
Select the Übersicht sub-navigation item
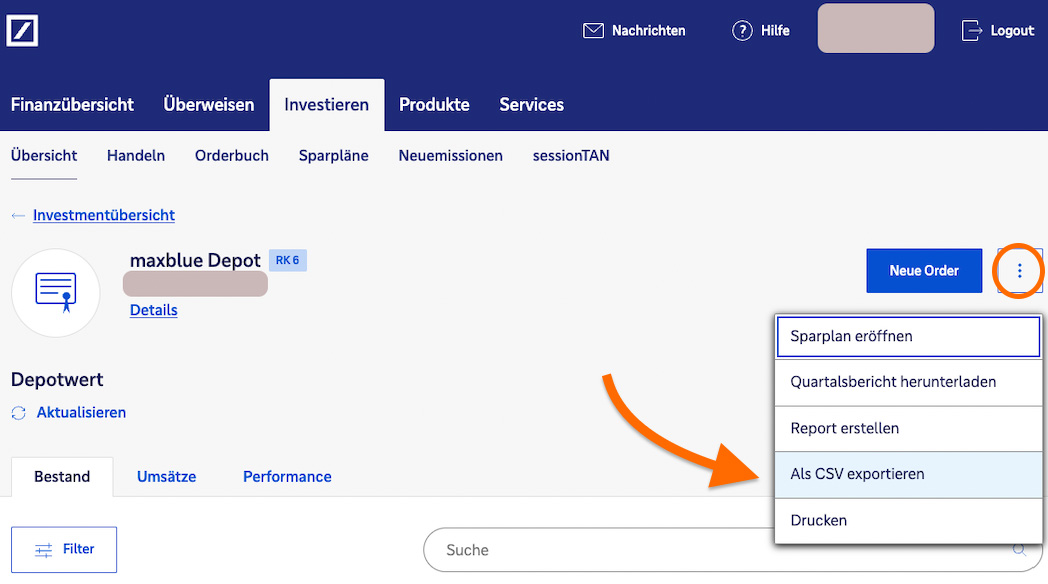click(x=44, y=156)
